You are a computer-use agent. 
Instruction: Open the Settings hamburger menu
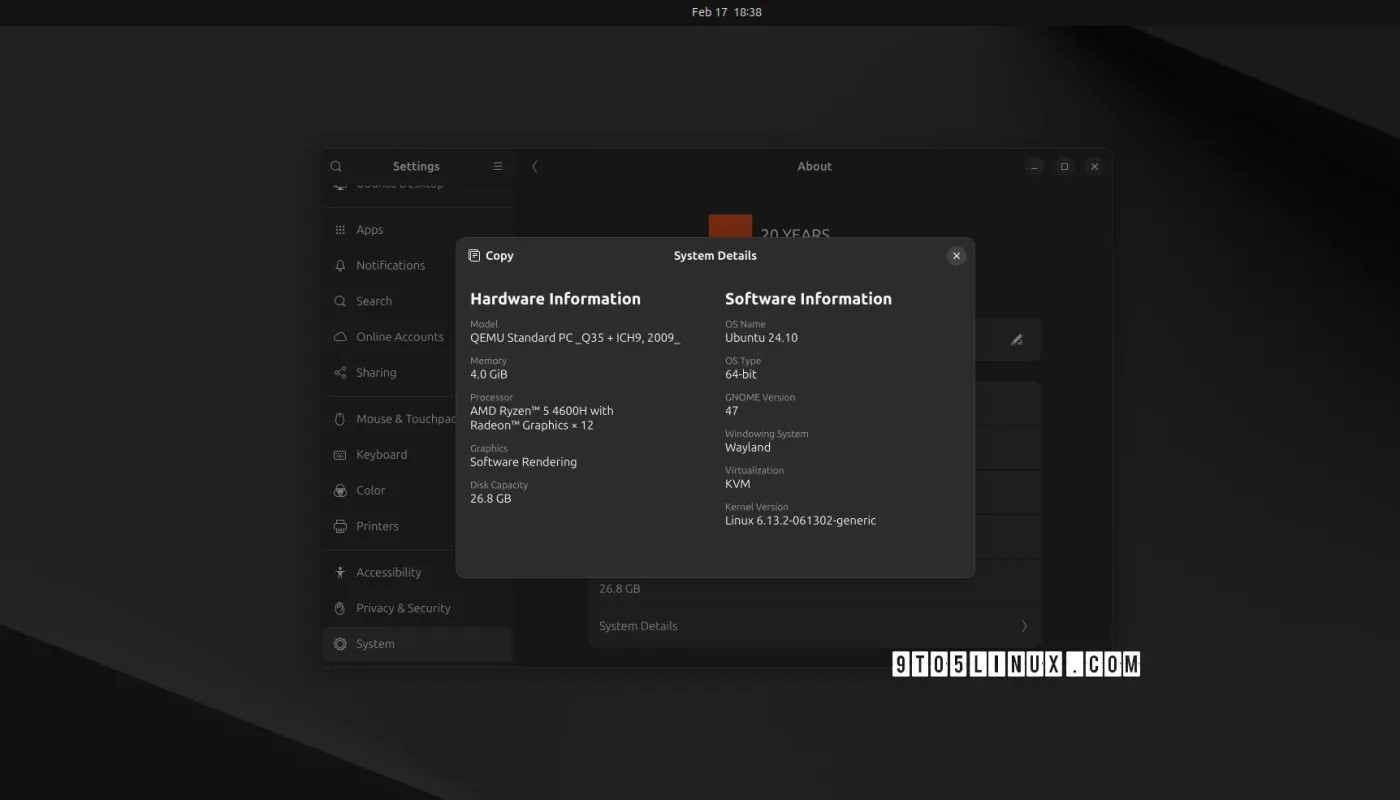(498, 167)
